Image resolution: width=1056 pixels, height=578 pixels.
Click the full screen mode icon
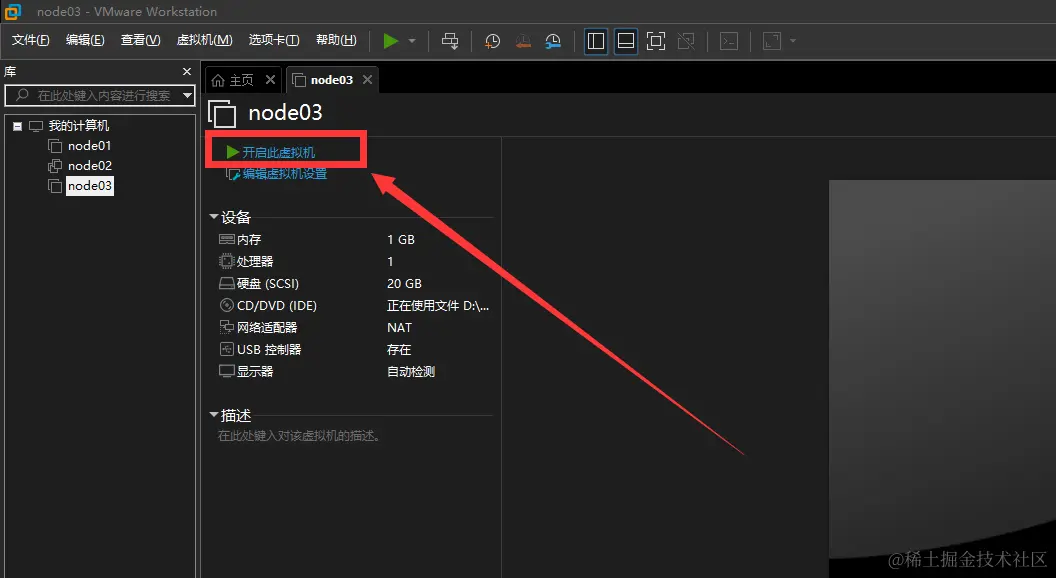pos(655,41)
